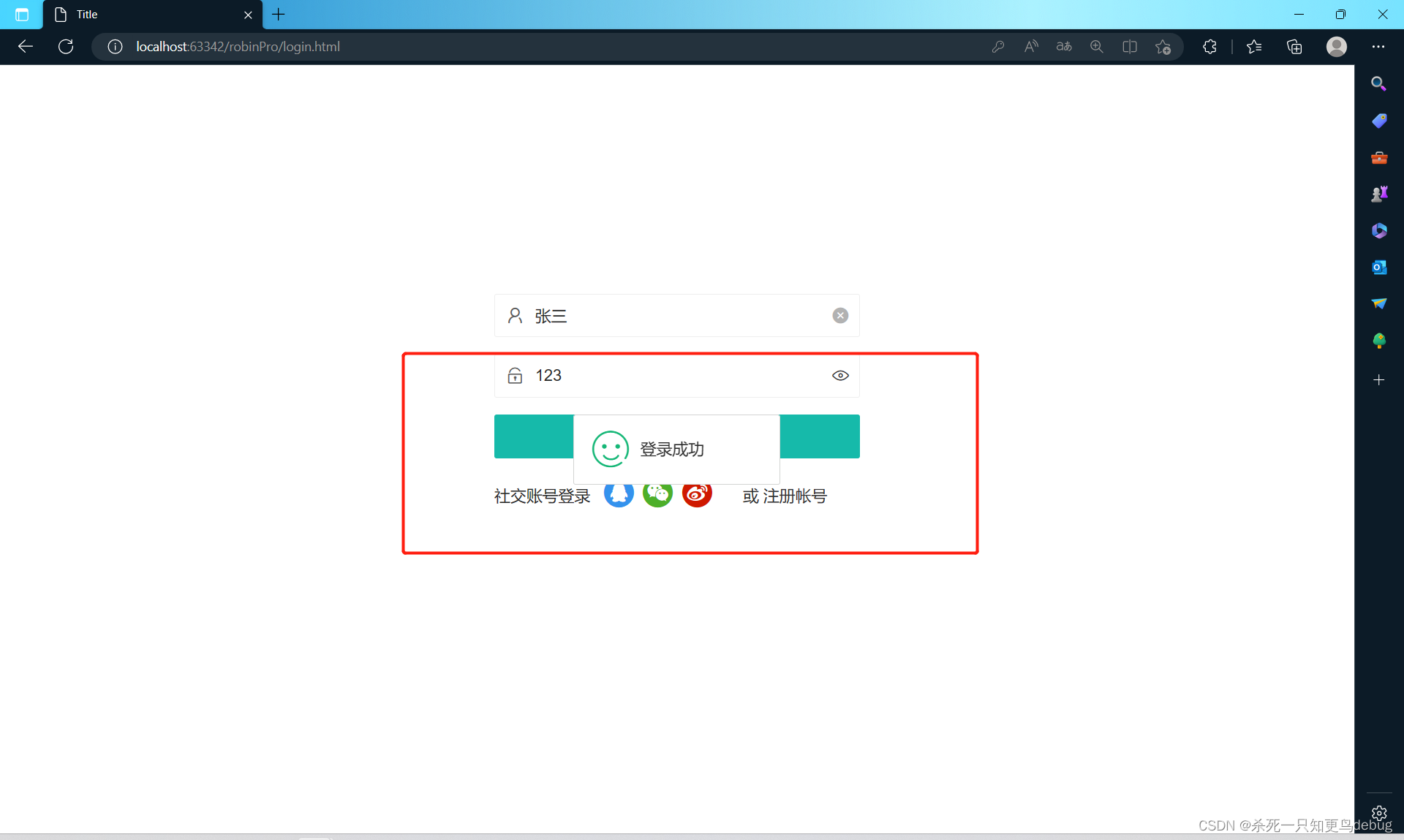Open sidebar tools briefcase icon
The image size is (1404, 840).
pos(1379,157)
